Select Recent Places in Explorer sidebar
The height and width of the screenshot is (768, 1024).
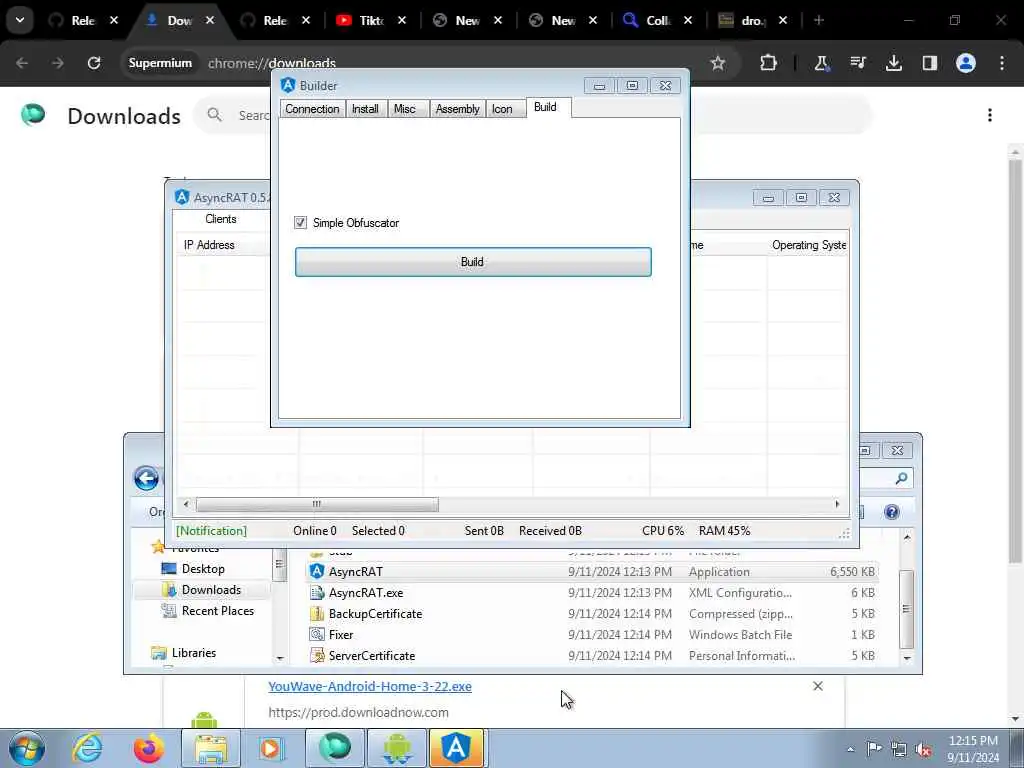click(x=217, y=611)
